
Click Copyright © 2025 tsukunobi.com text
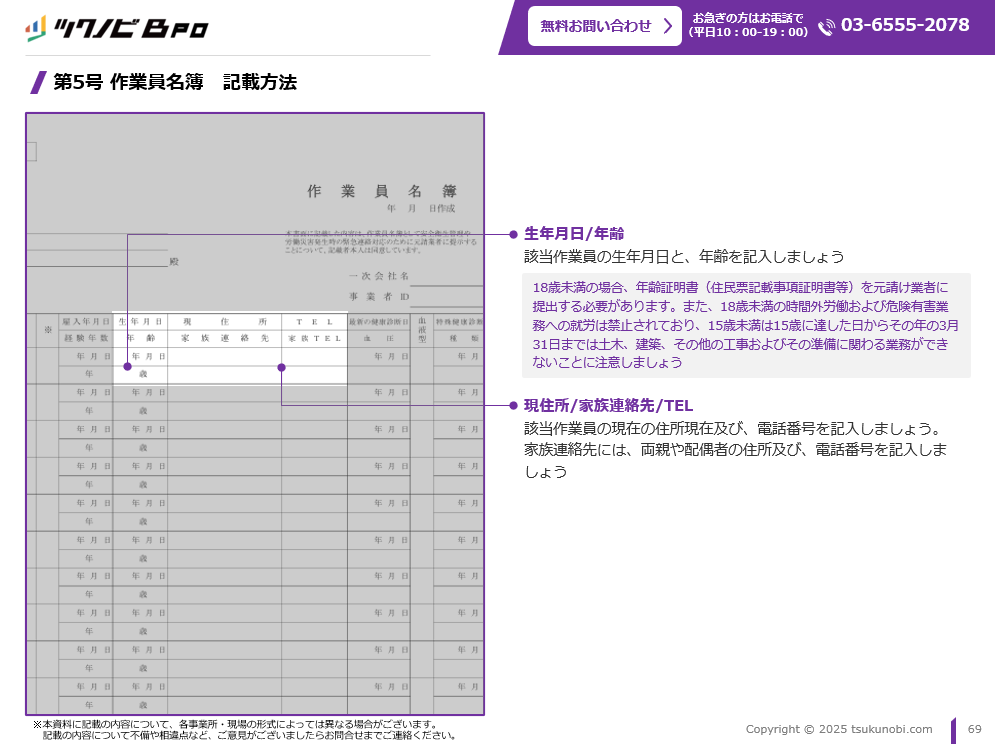coord(839,729)
